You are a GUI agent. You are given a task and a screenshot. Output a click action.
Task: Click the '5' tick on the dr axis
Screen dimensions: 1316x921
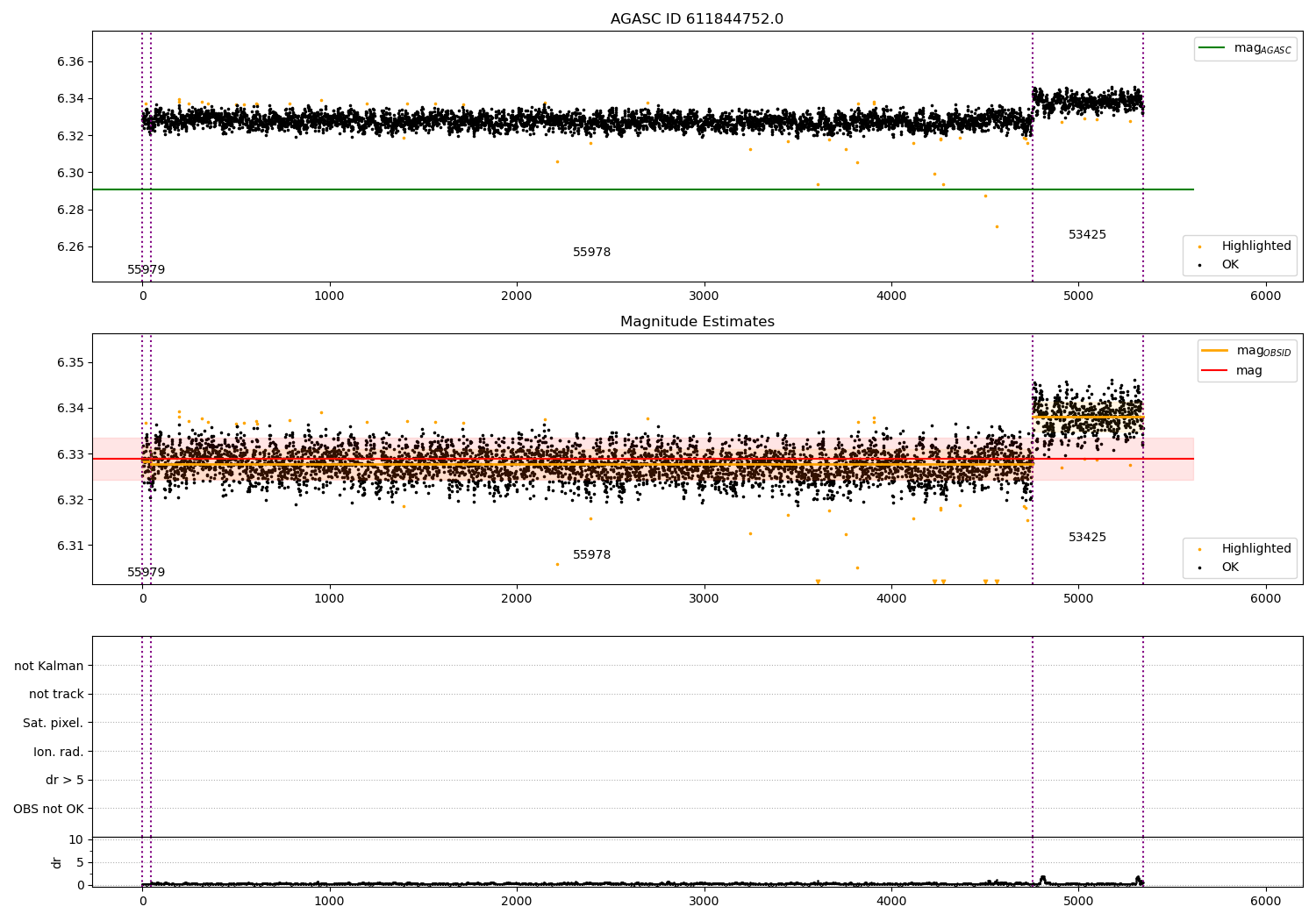(x=80, y=862)
